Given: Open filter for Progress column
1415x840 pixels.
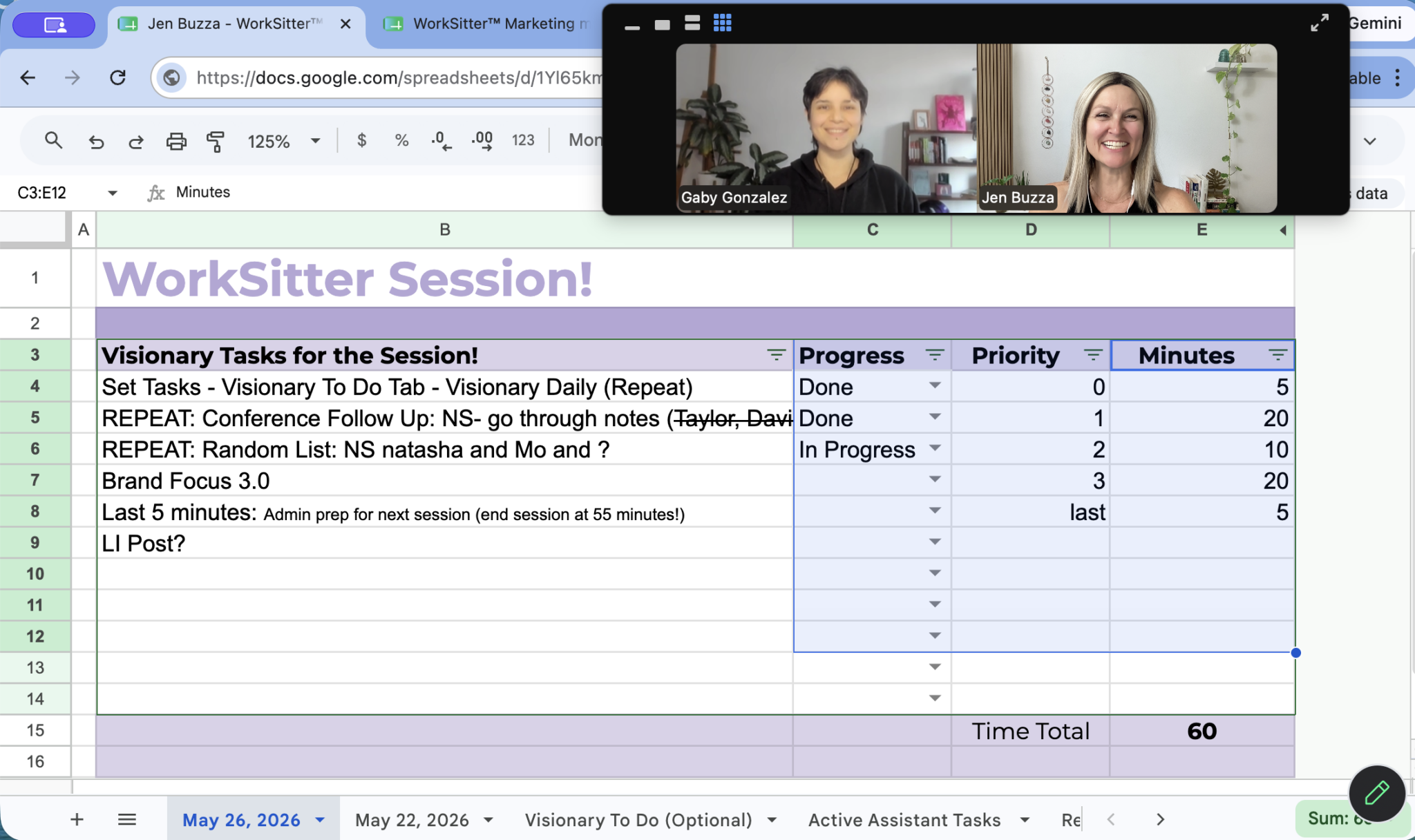Looking at the screenshot, I should 934,355.
